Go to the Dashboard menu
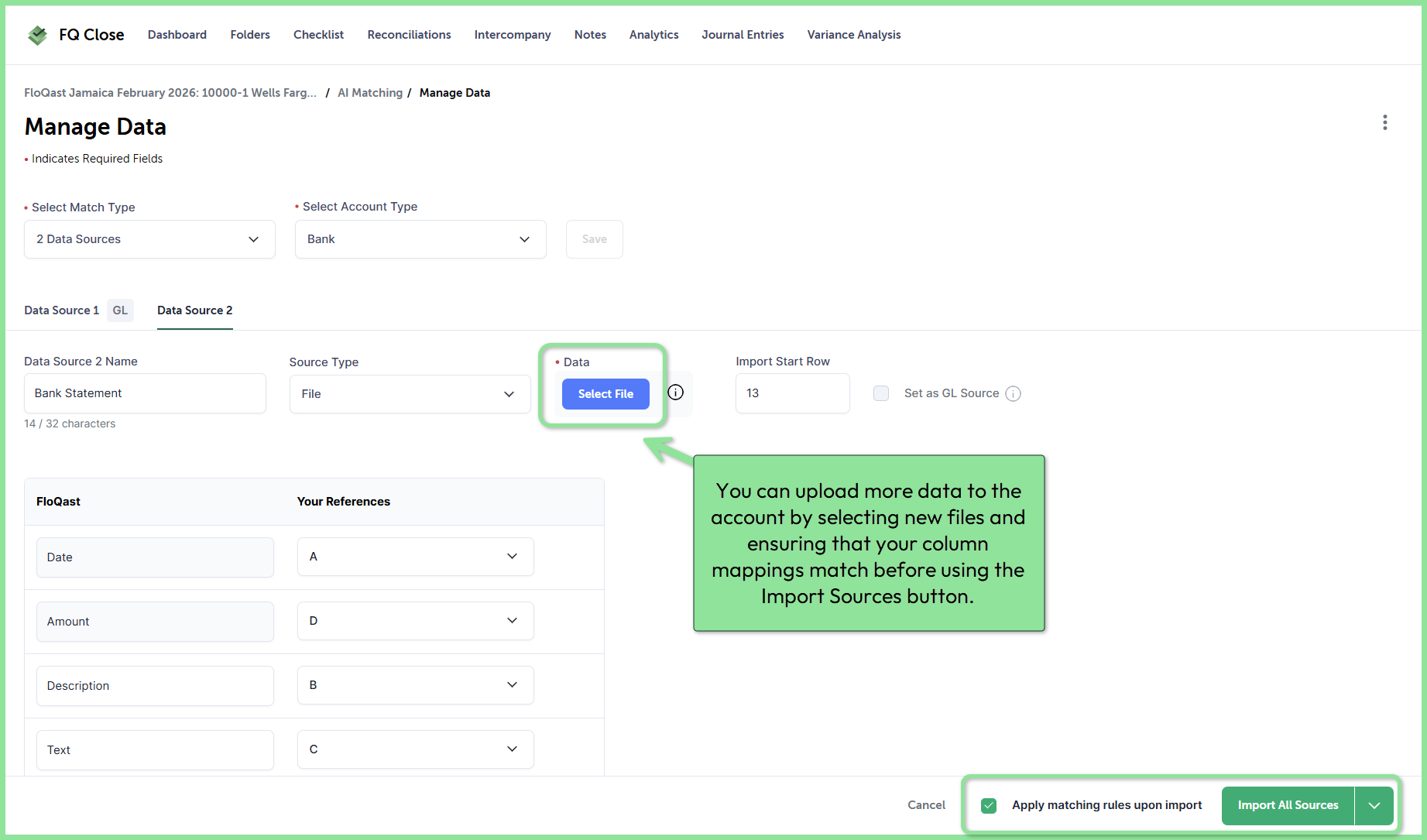This screenshot has width=1427, height=840. click(177, 35)
